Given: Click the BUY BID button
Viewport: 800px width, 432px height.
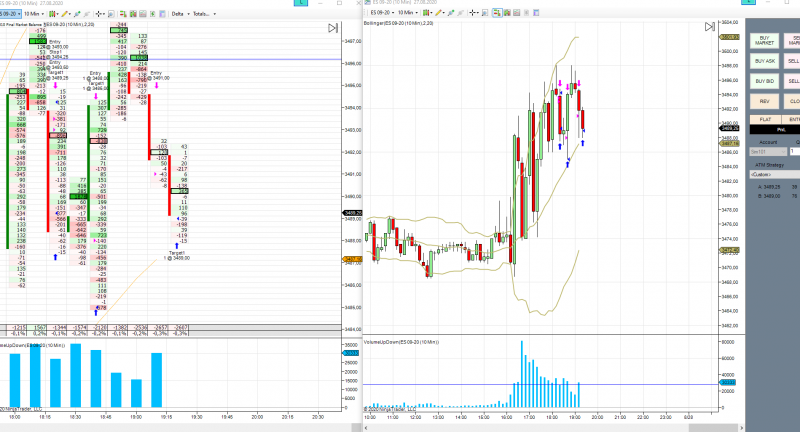Looking at the screenshot, I should (x=764, y=81).
